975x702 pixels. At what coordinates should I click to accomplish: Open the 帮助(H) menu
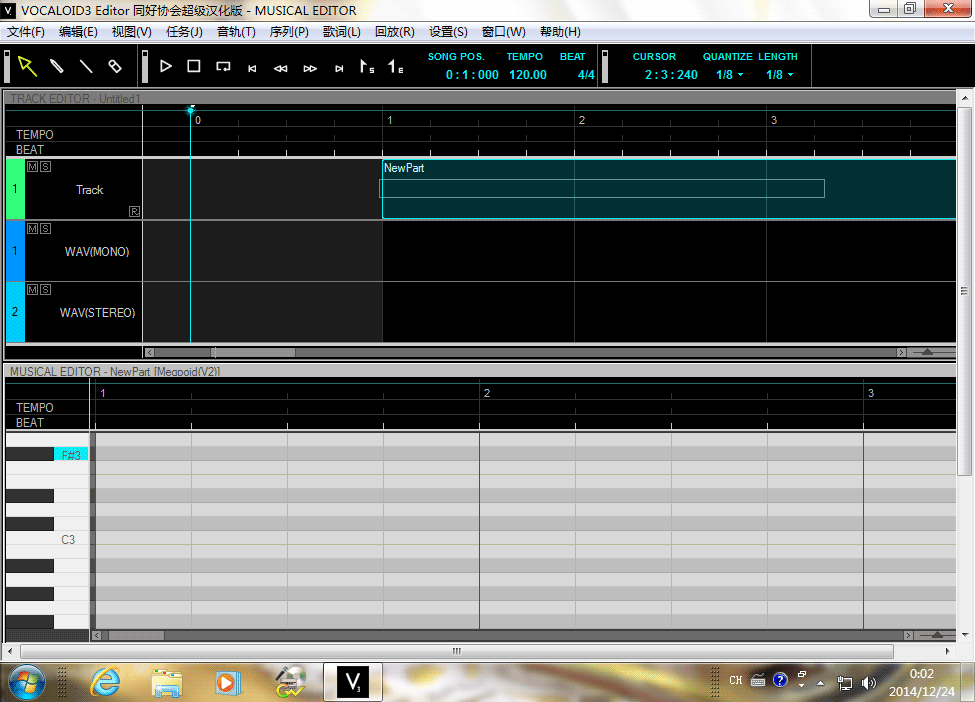click(560, 32)
